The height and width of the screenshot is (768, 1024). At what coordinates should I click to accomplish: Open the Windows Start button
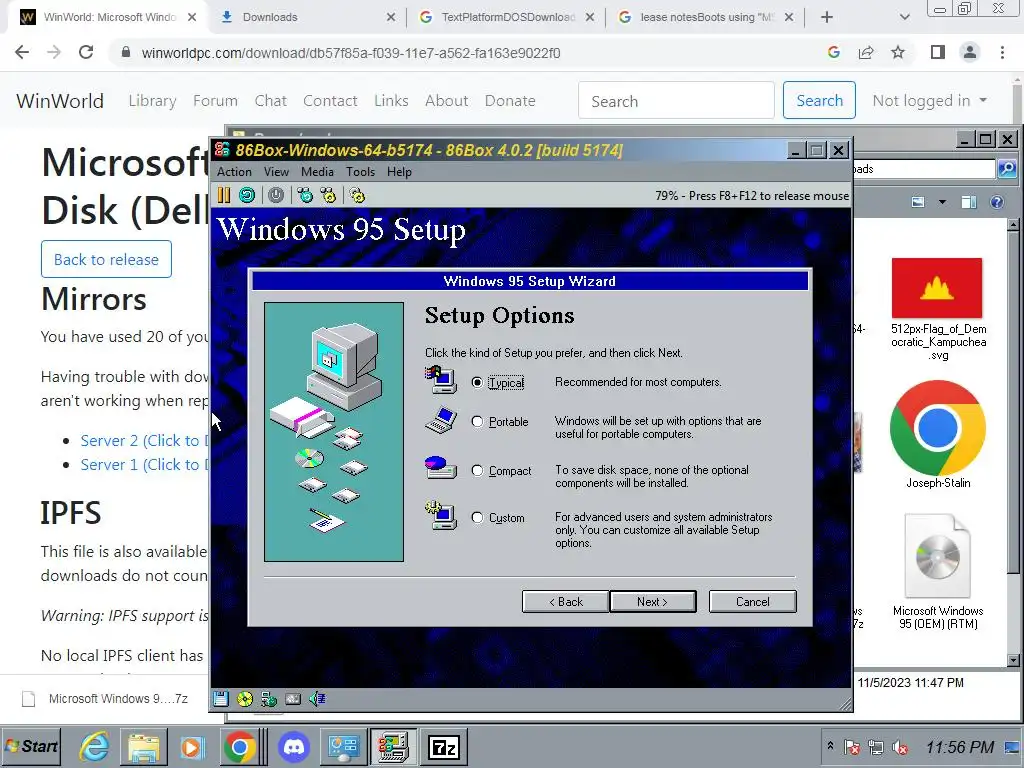(x=31, y=746)
